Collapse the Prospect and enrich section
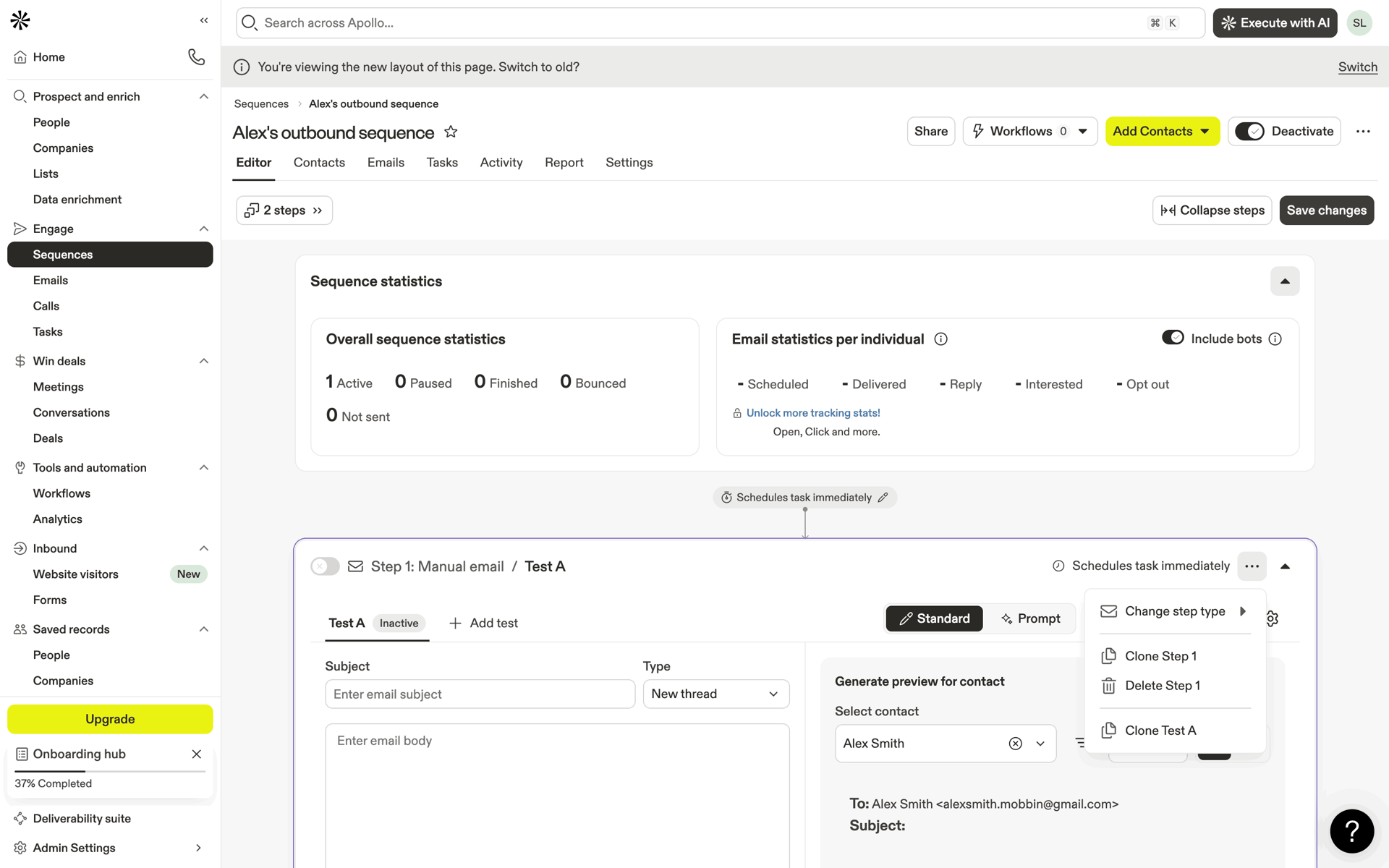 (204, 96)
